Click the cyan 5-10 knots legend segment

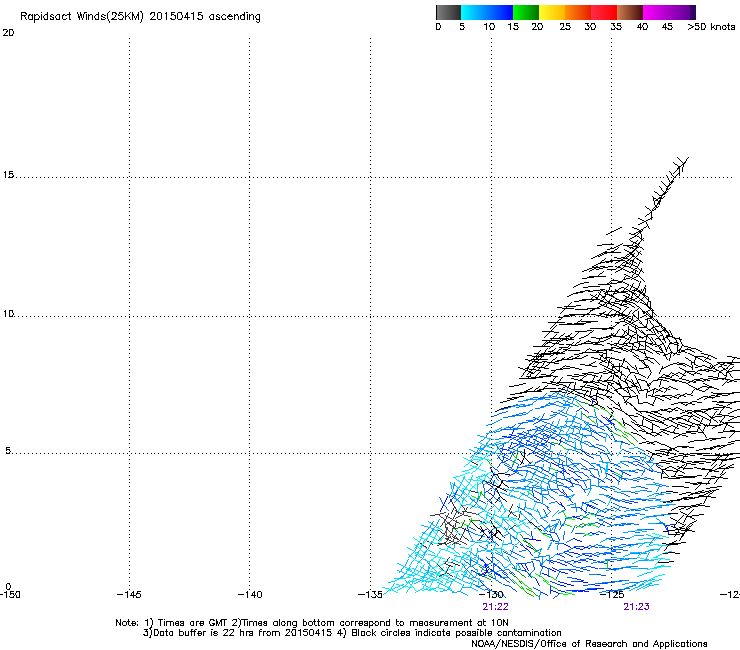coord(474,12)
